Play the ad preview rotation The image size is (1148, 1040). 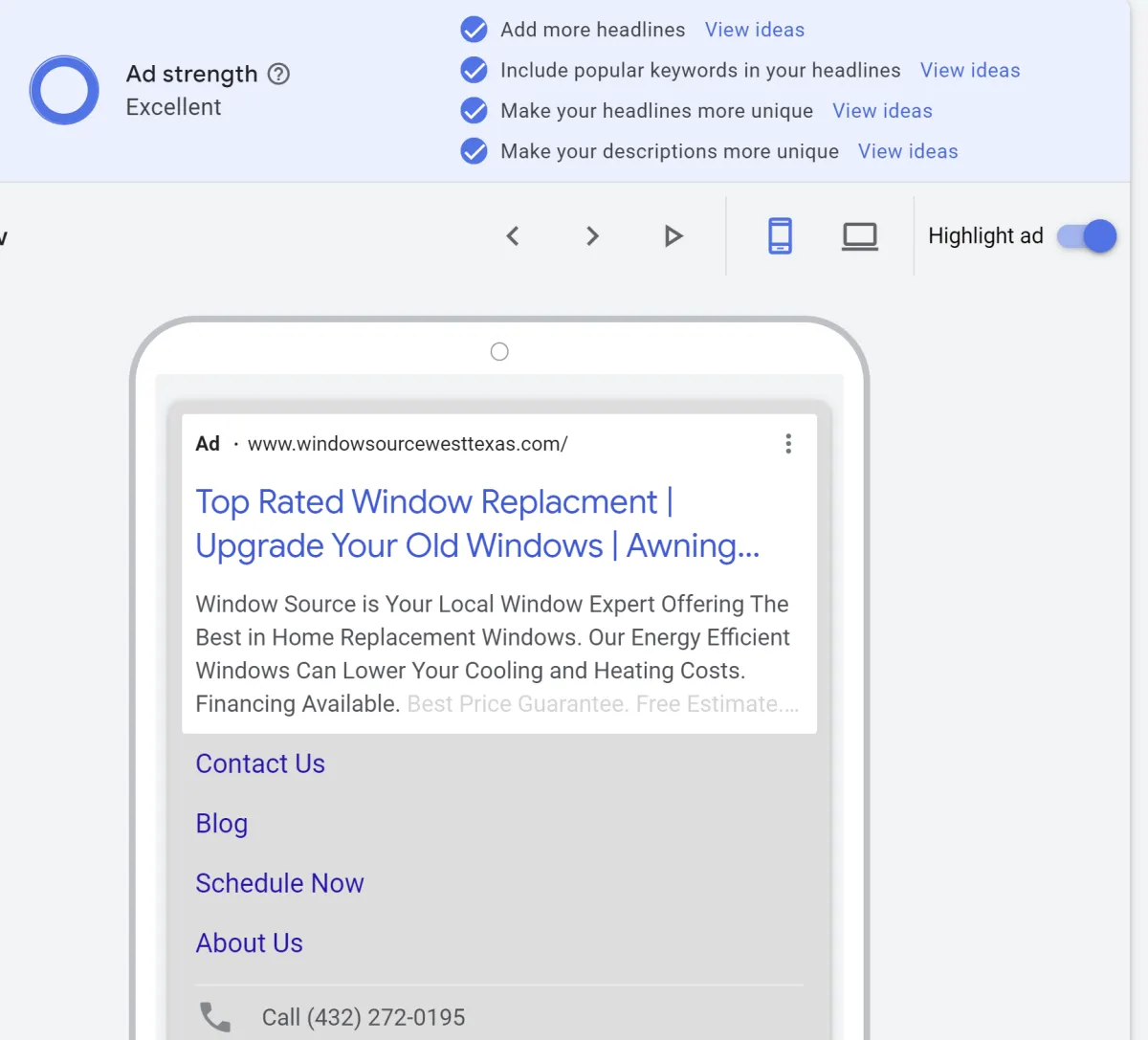pyautogui.click(x=673, y=236)
